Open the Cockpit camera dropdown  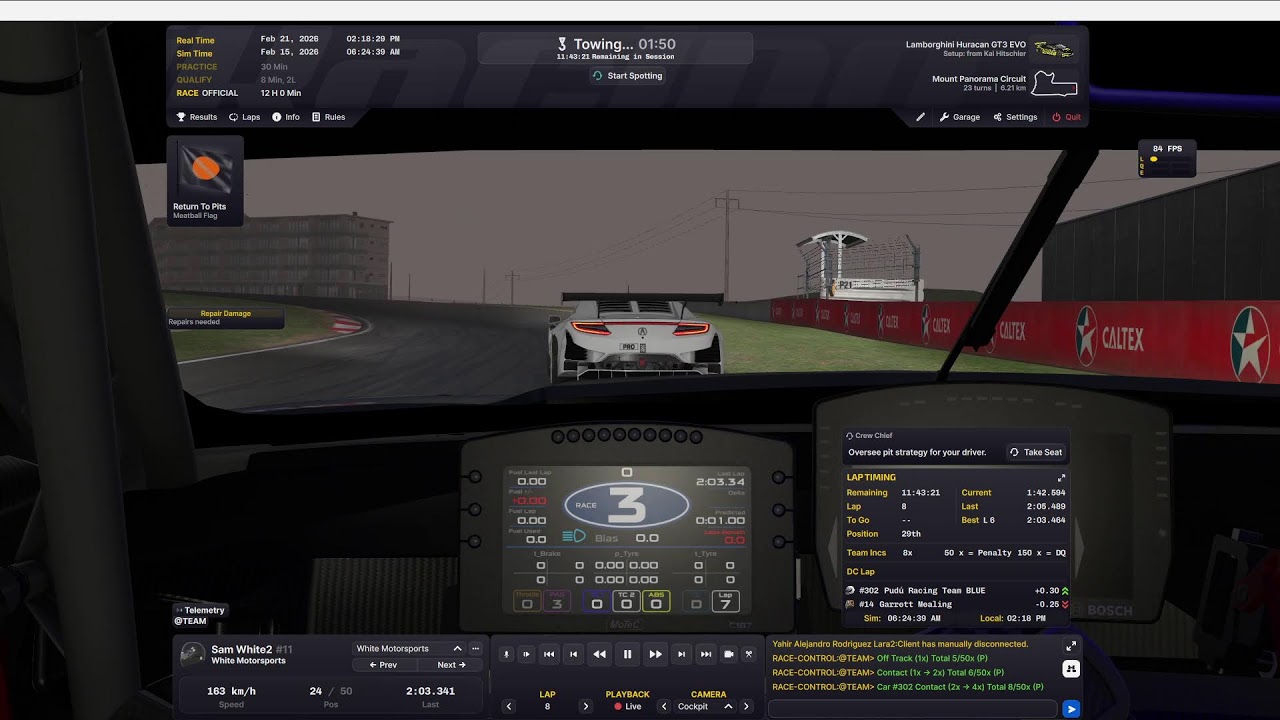(706, 706)
